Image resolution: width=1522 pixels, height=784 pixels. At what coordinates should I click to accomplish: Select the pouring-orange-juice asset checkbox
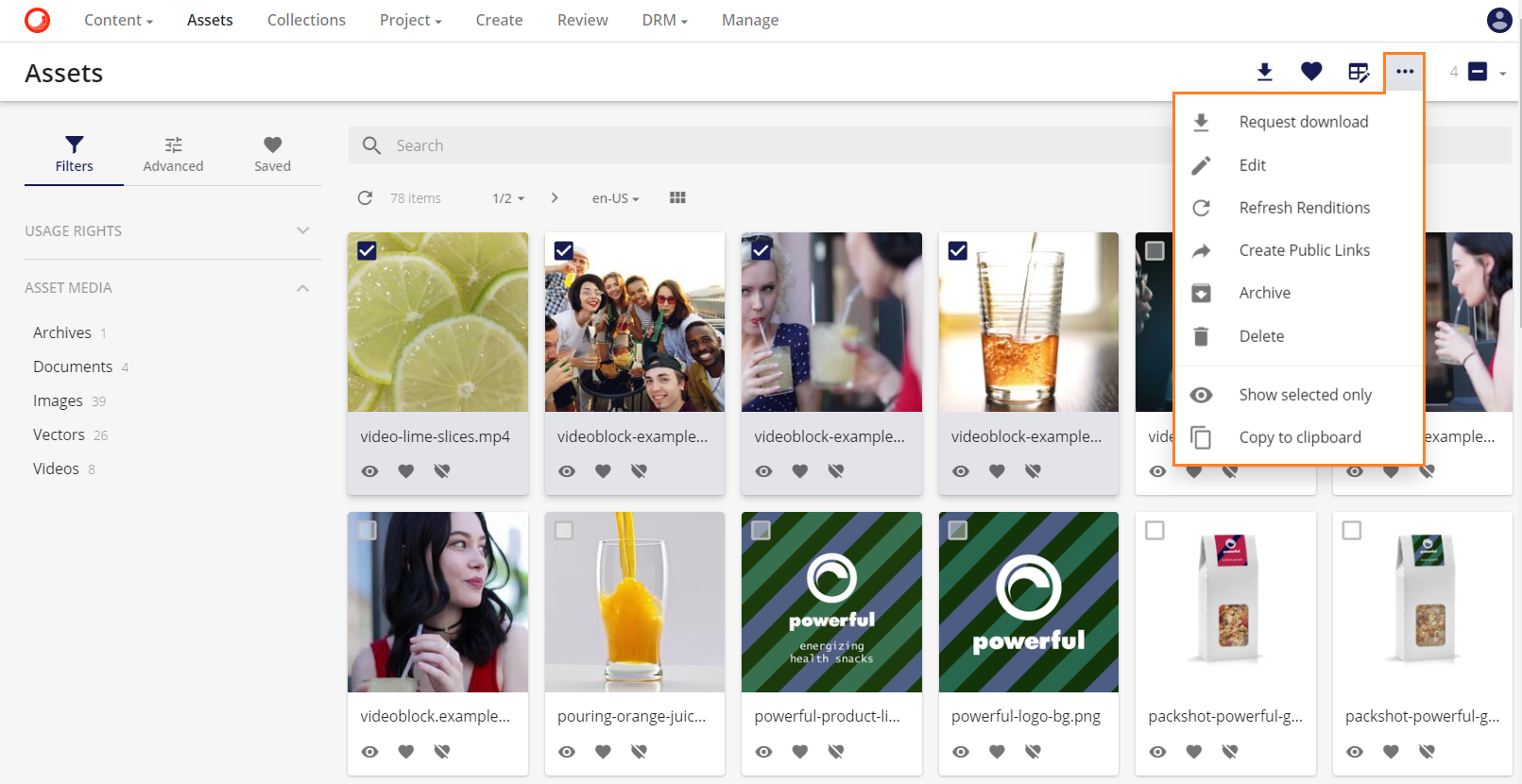click(x=564, y=531)
